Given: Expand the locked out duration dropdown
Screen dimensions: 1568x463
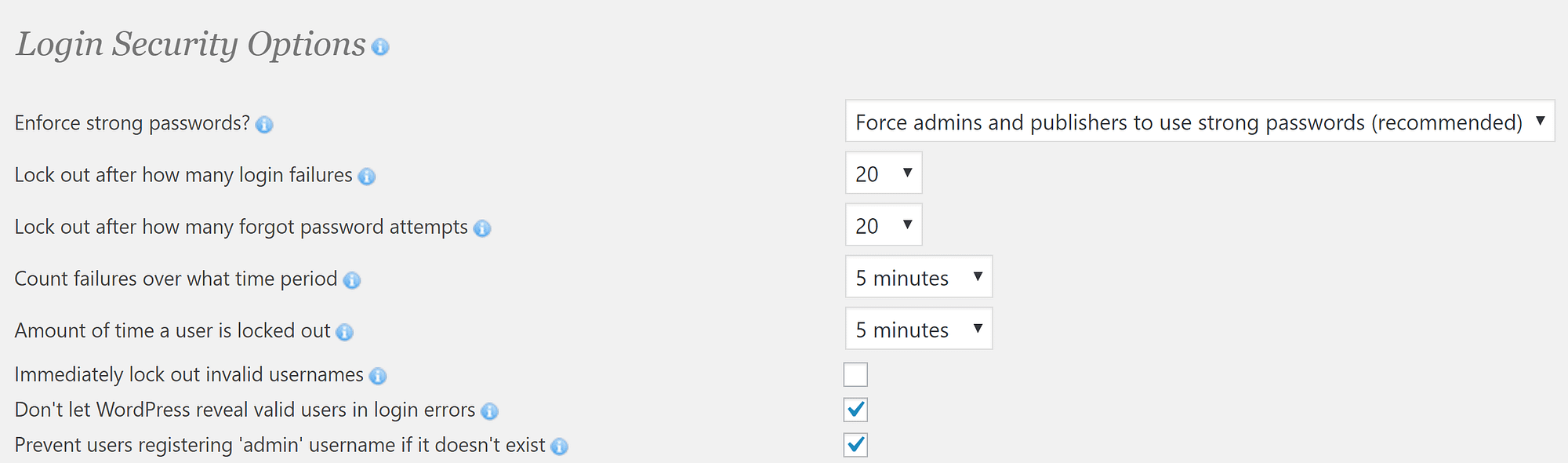Looking at the screenshot, I should pos(919,328).
